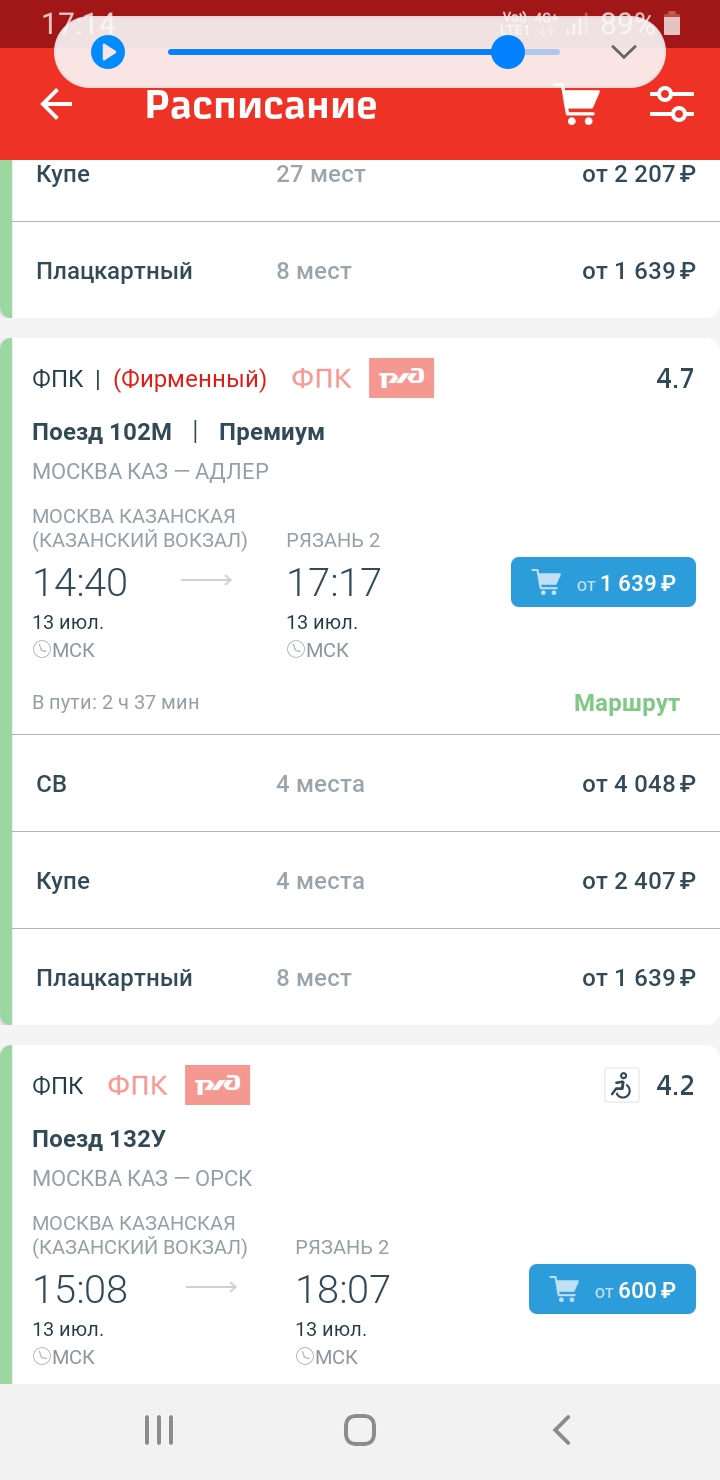Tap RZD logo on train 102М

pyautogui.click(x=401, y=379)
